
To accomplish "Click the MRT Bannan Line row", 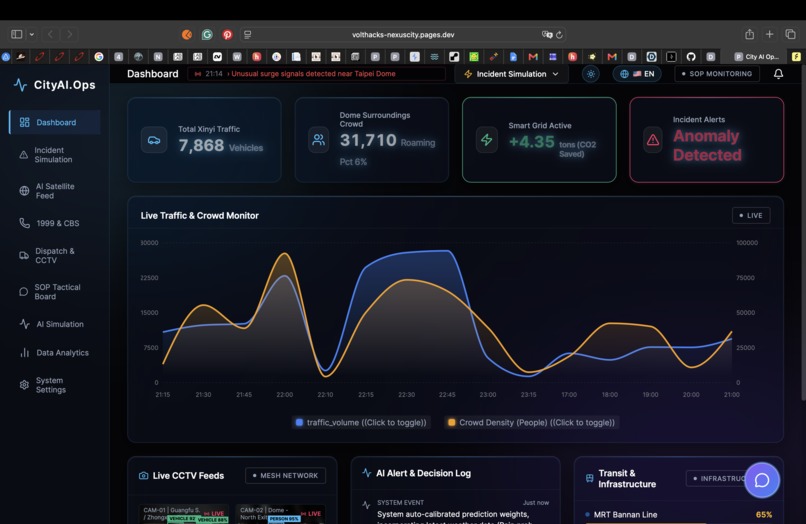I will click(x=679, y=515).
